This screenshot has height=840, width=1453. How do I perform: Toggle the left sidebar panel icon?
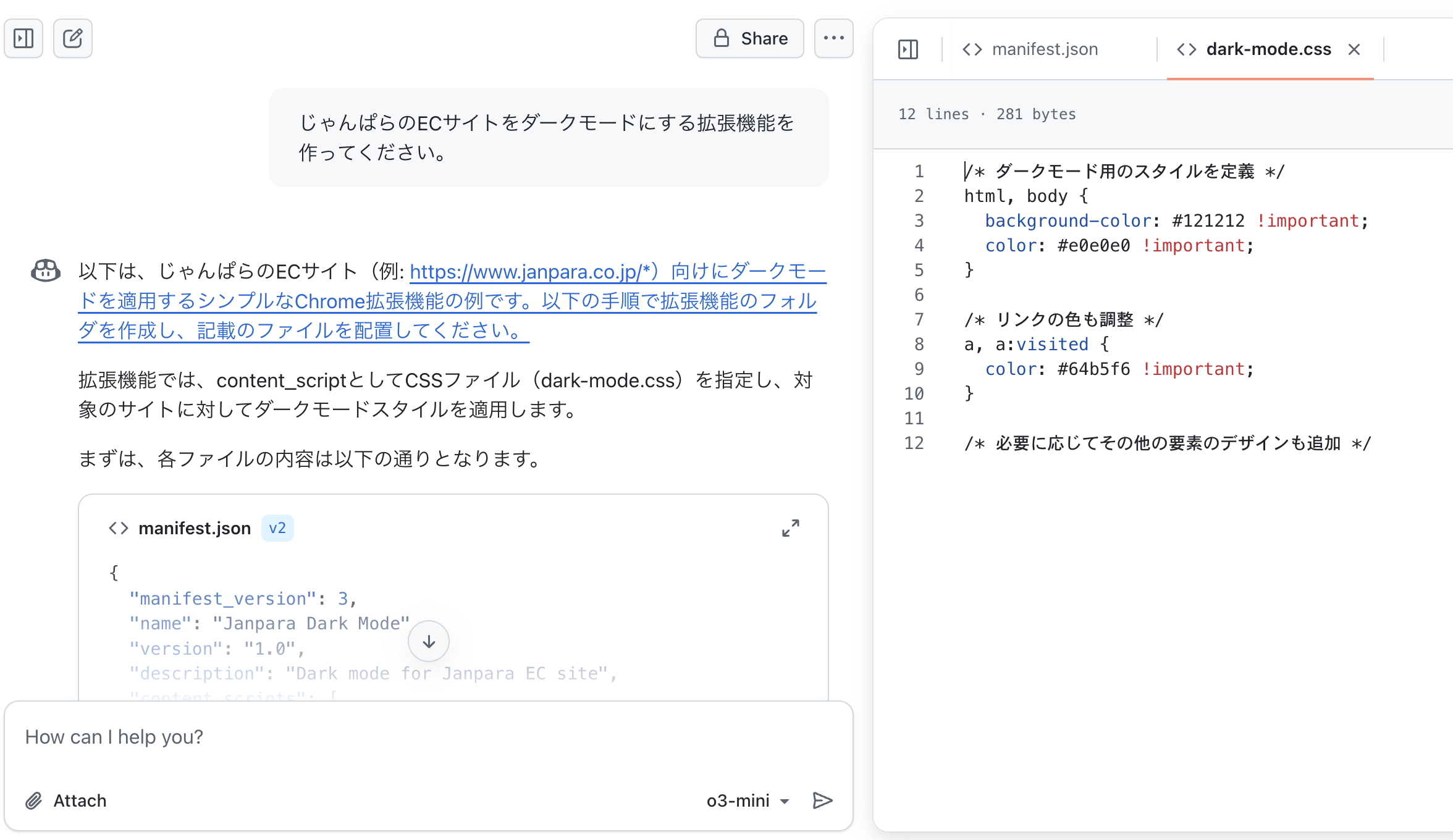(23, 38)
